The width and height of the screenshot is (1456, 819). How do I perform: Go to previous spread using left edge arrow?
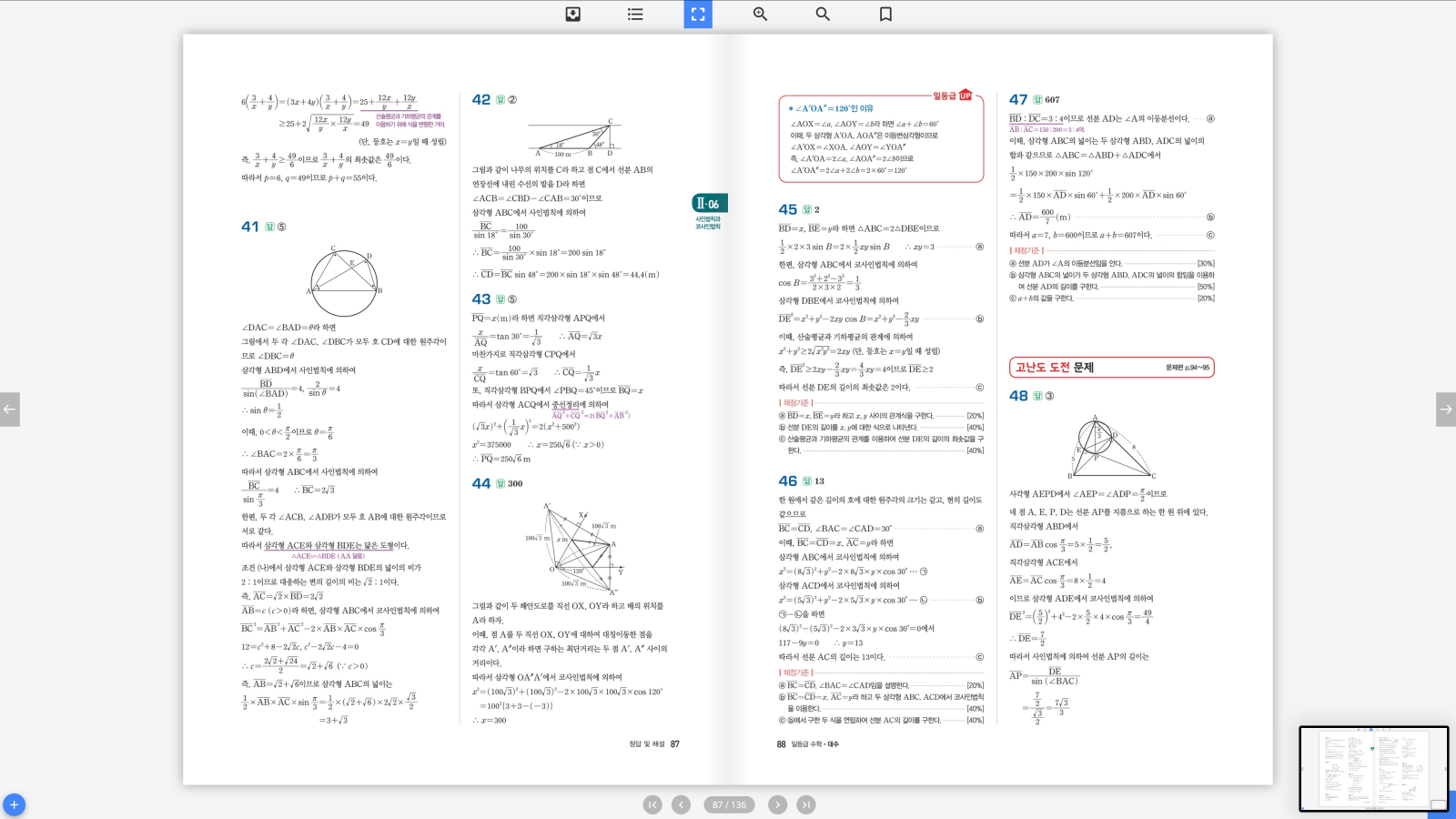[x=10, y=409]
